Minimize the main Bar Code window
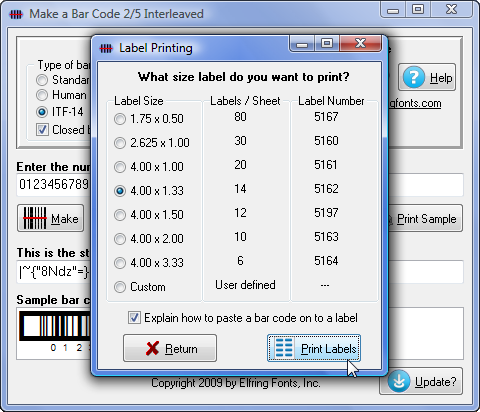 pos(393,10)
